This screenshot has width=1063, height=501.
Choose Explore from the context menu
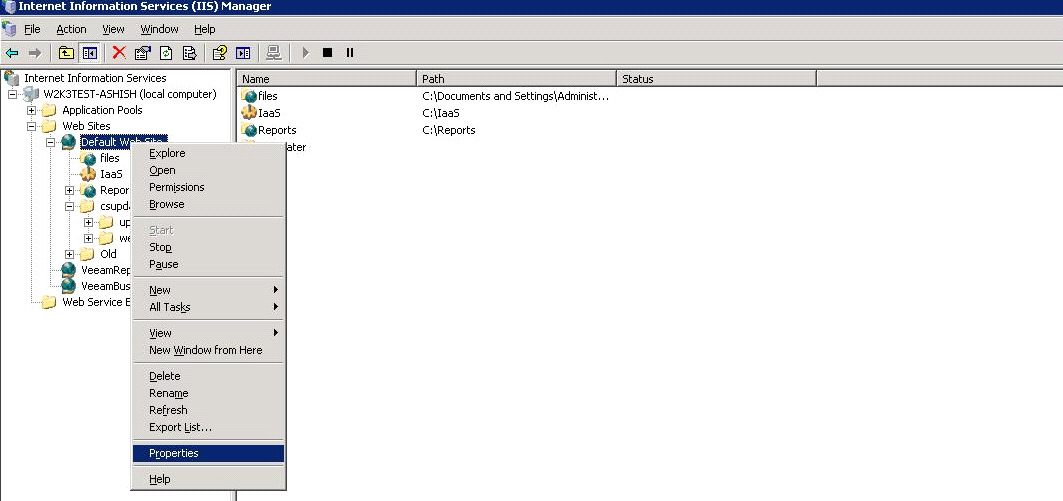click(208, 153)
